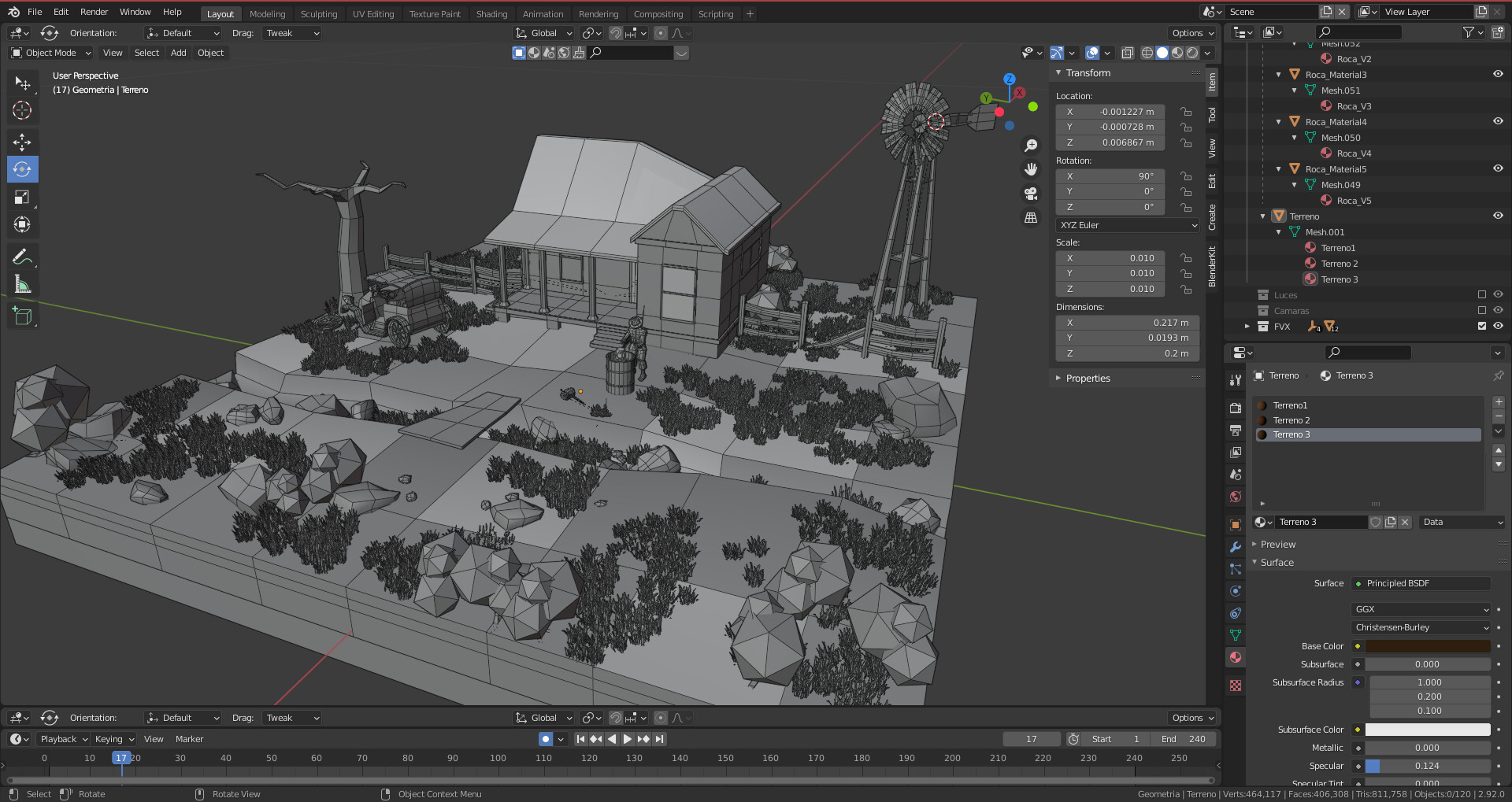Select the Measure tool
The width and height of the screenshot is (1512, 802).
(22, 283)
